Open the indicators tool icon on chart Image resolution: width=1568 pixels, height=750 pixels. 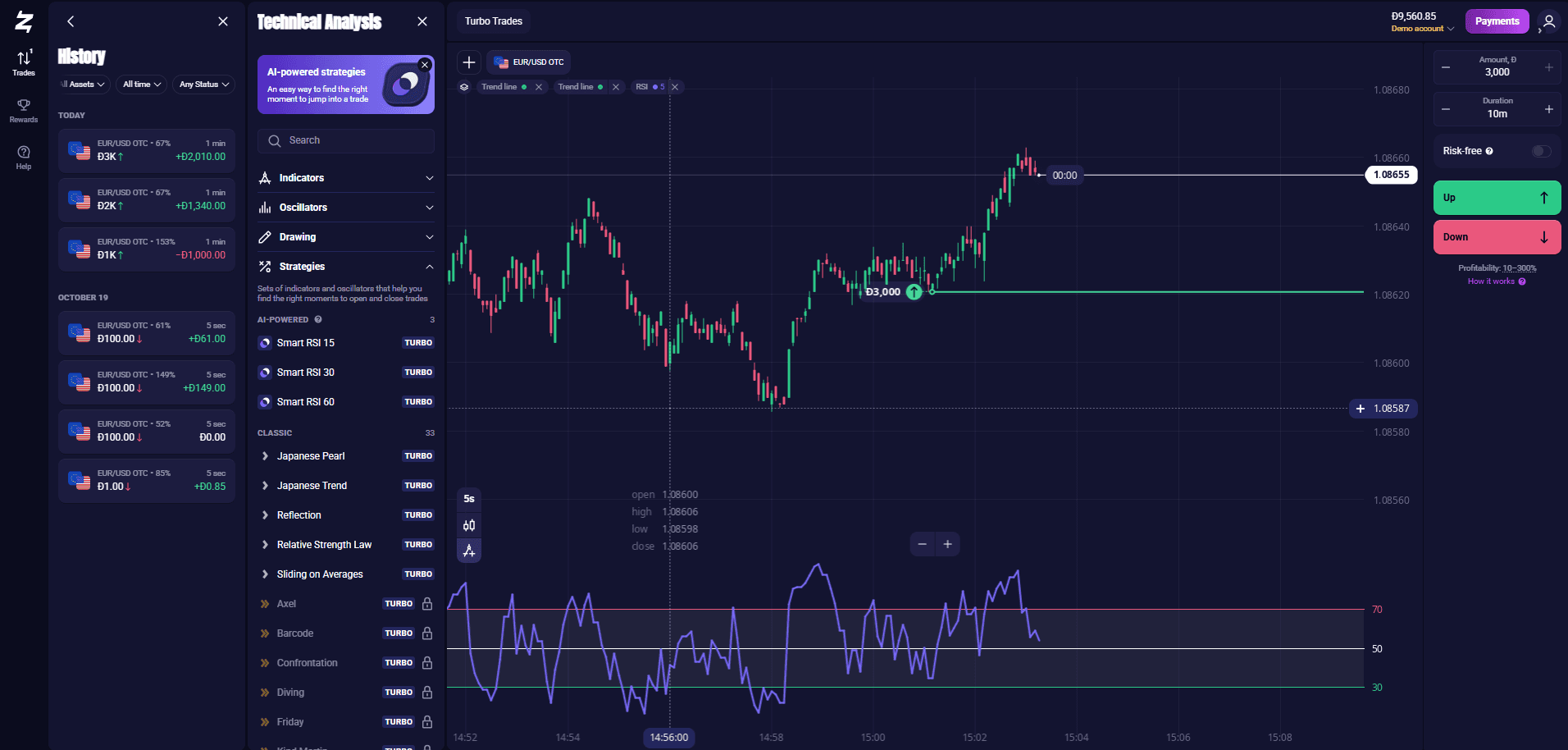[469, 551]
